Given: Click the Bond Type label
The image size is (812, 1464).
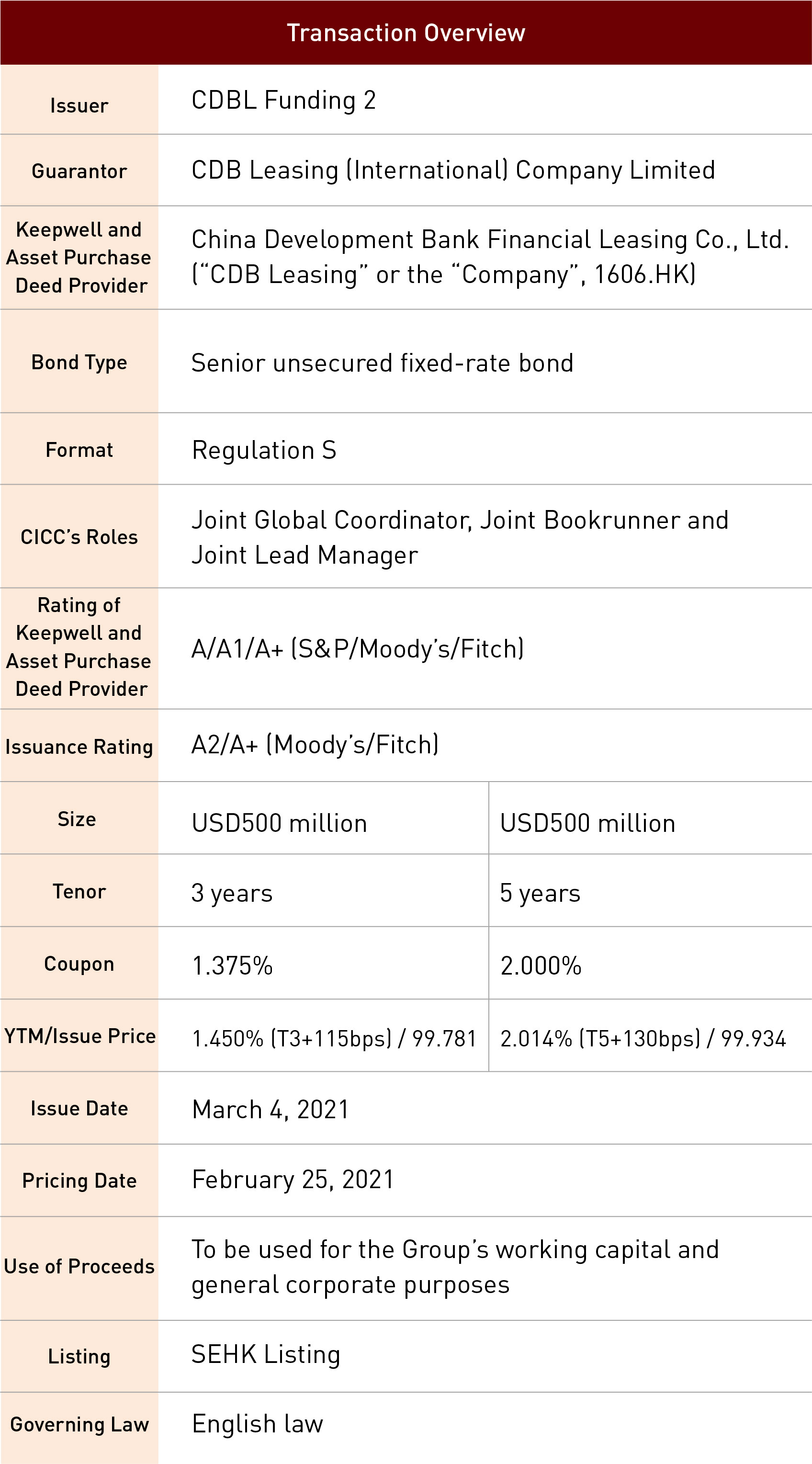Looking at the screenshot, I should (79, 363).
